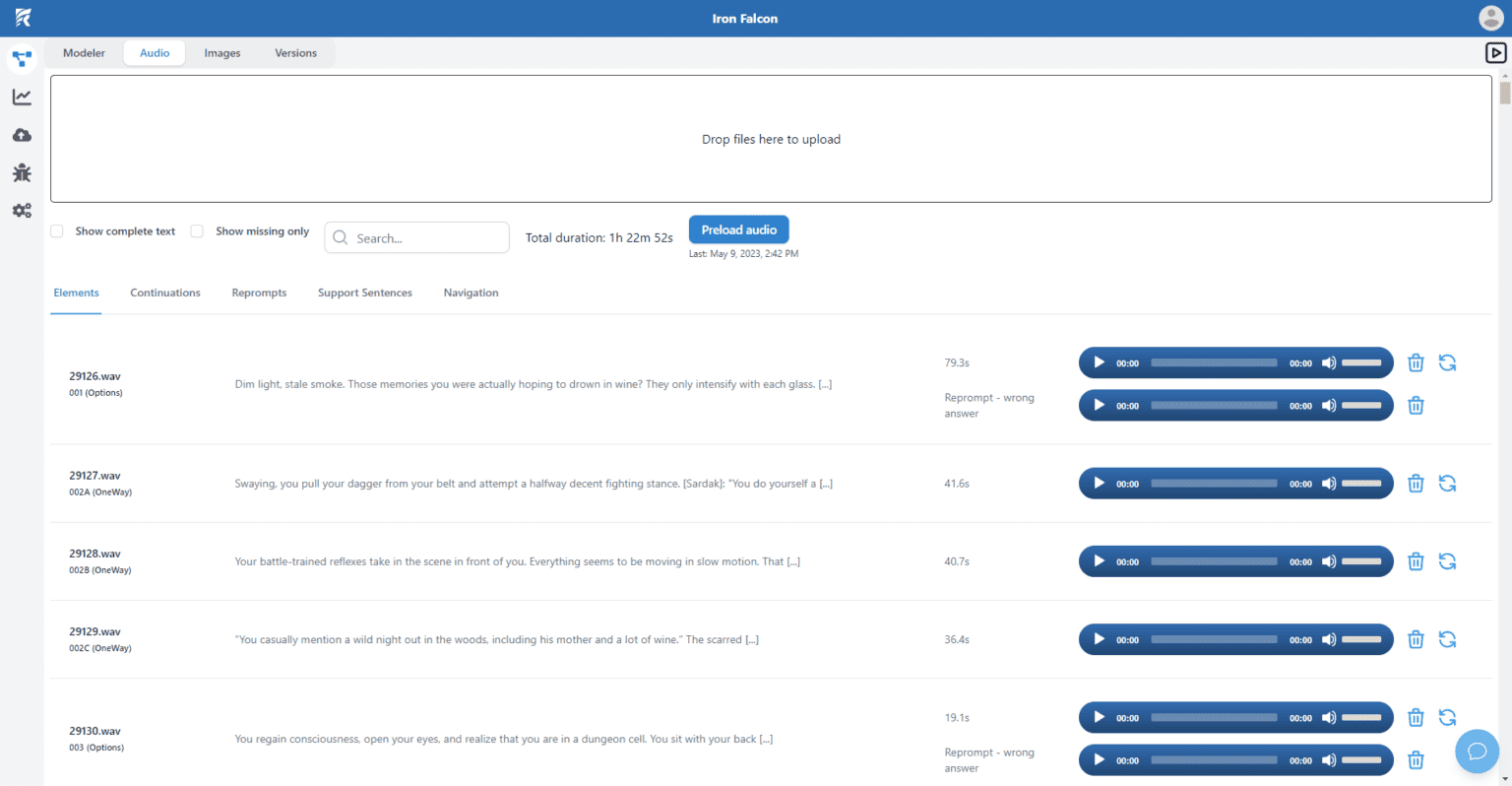Play the audio for 29129.wav
This screenshot has height=786, width=1512.
click(1099, 639)
